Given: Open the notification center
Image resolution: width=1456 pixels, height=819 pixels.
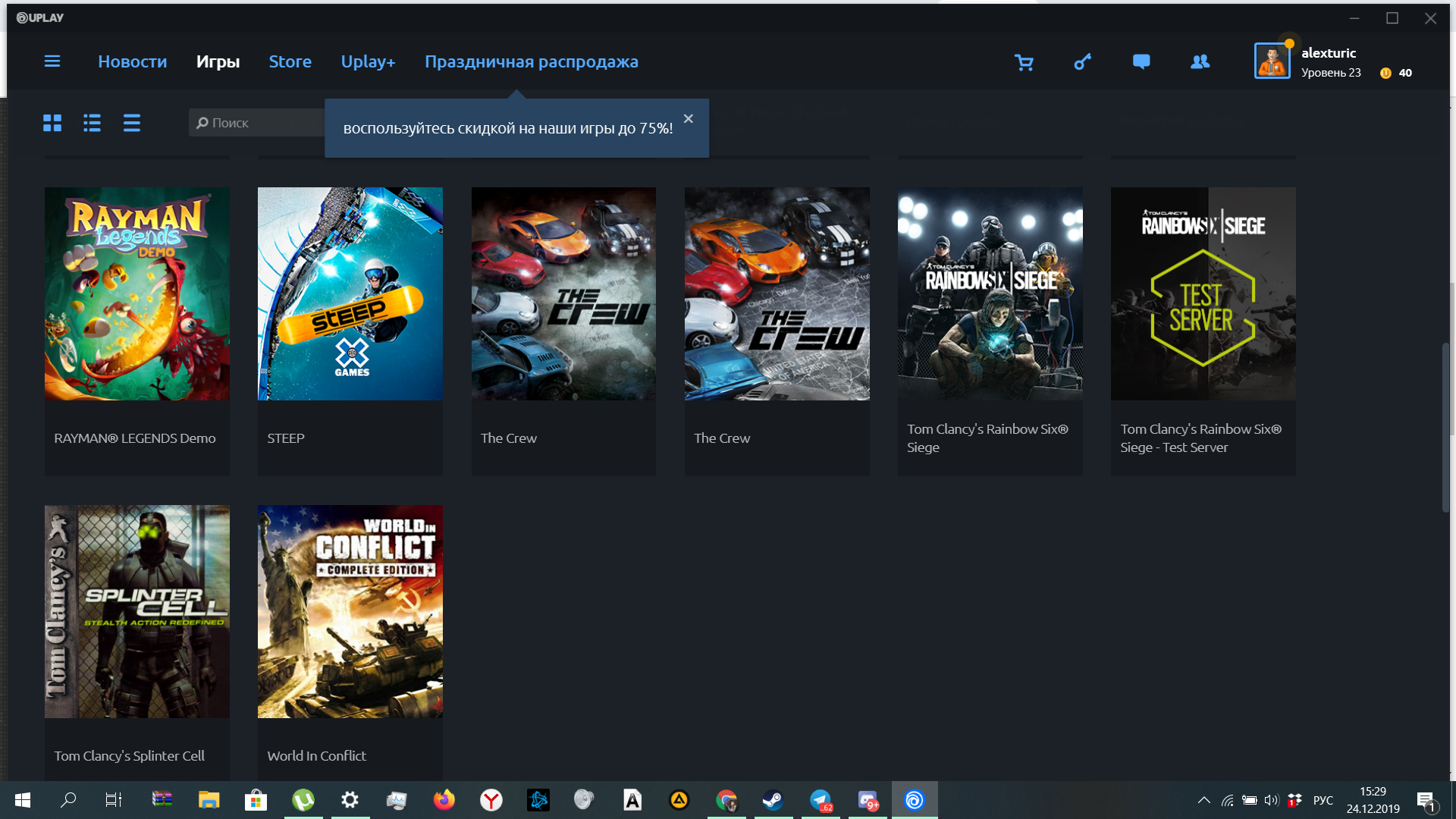Looking at the screenshot, I should (x=1426, y=800).
